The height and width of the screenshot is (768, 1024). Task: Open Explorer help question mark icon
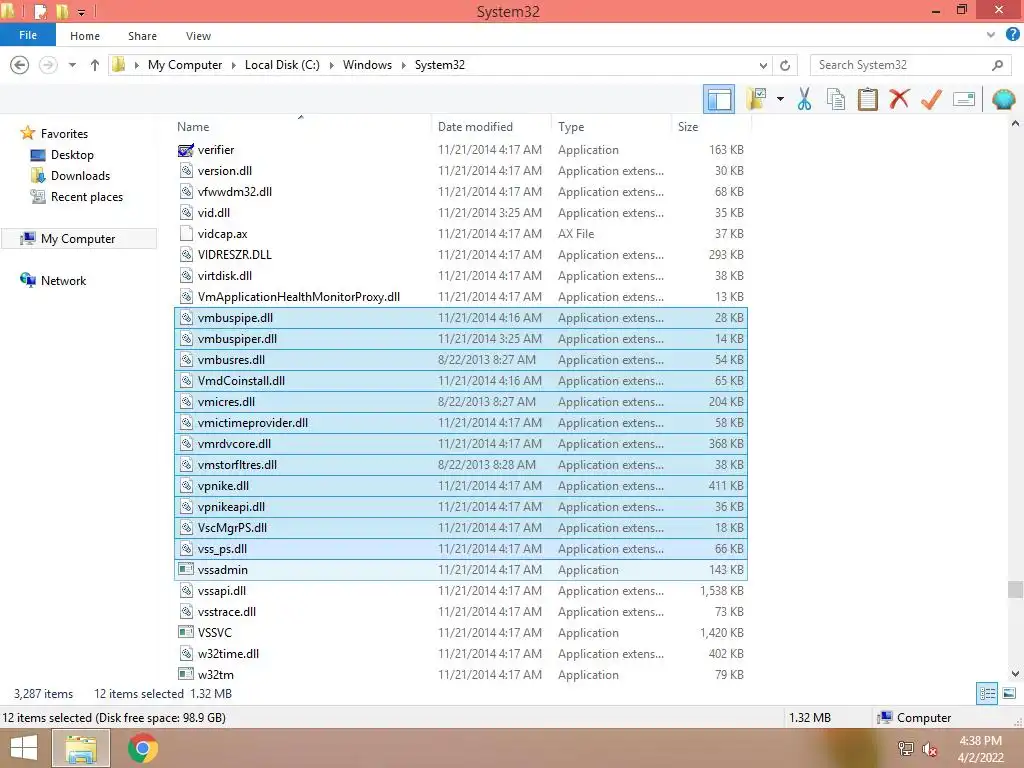pos(1012,35)
